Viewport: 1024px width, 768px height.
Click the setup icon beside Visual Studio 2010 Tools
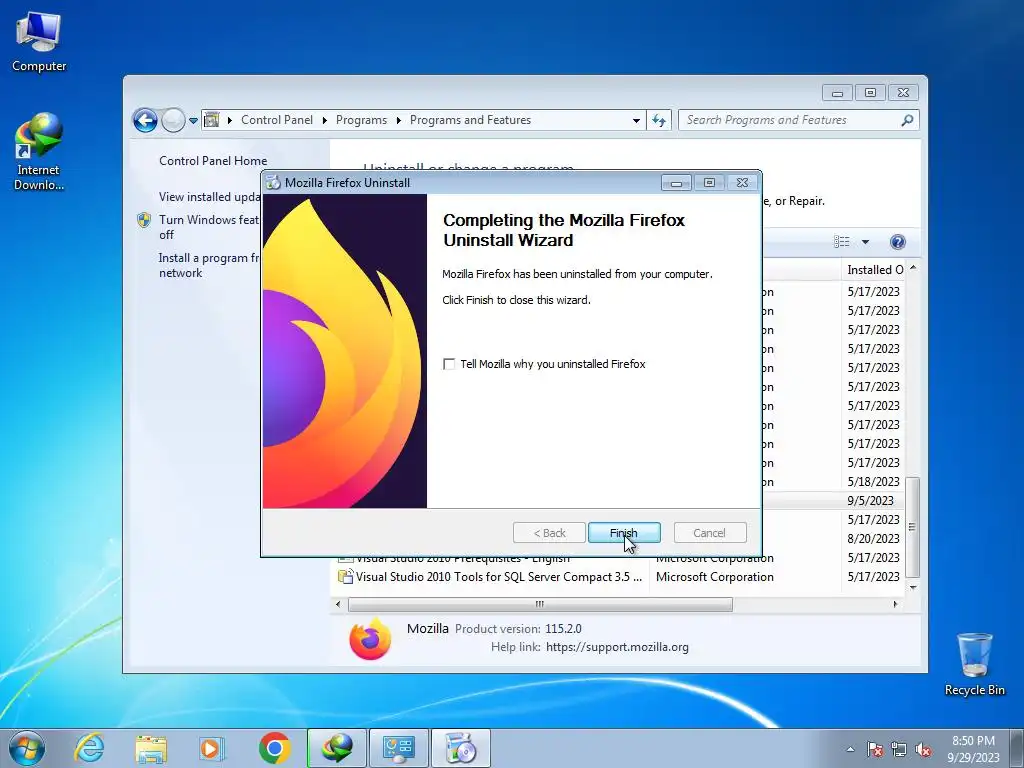(x=345, y=577)
